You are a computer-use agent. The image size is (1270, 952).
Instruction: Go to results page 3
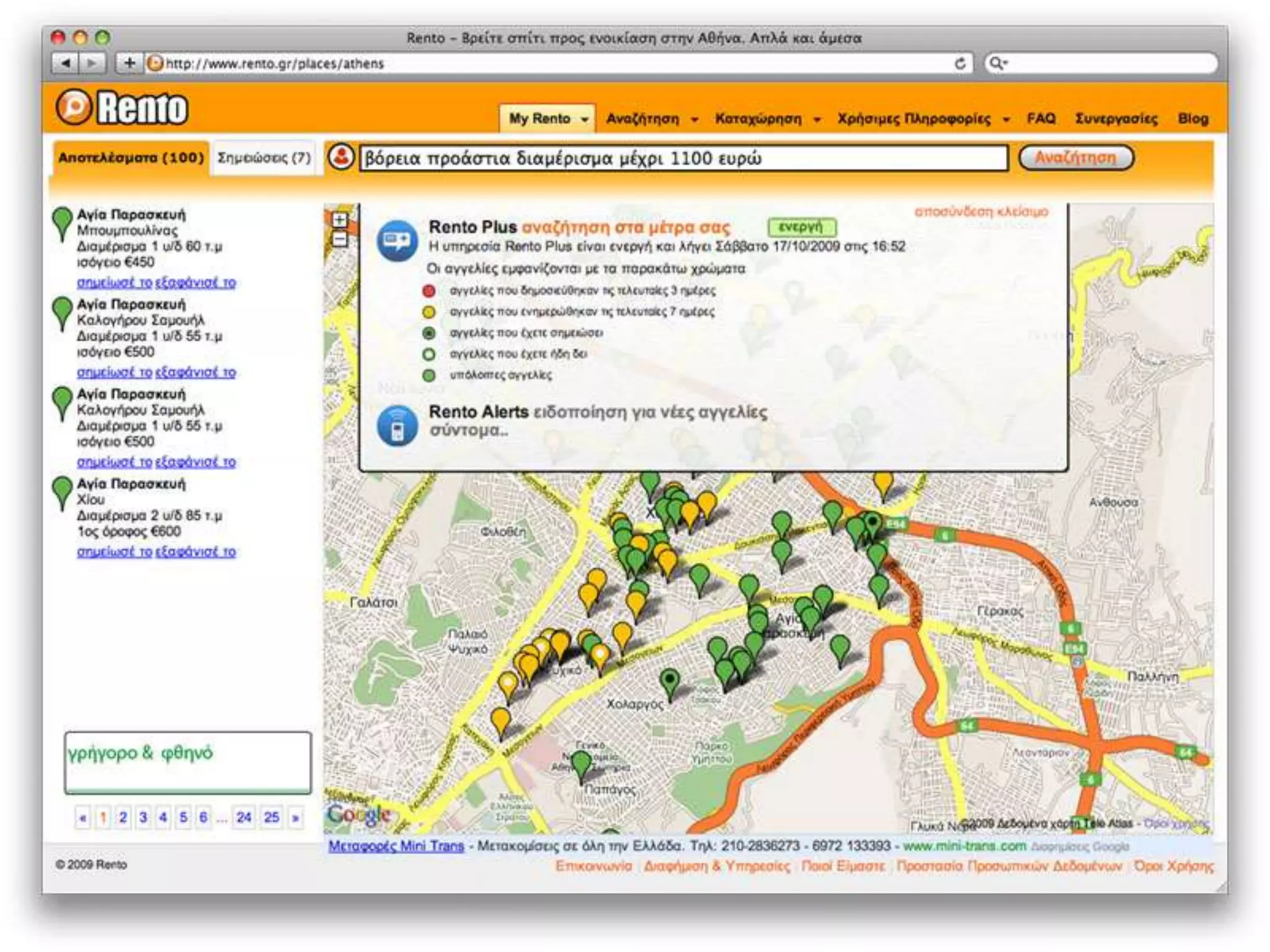pyautogui.click(x=143, y=818)
